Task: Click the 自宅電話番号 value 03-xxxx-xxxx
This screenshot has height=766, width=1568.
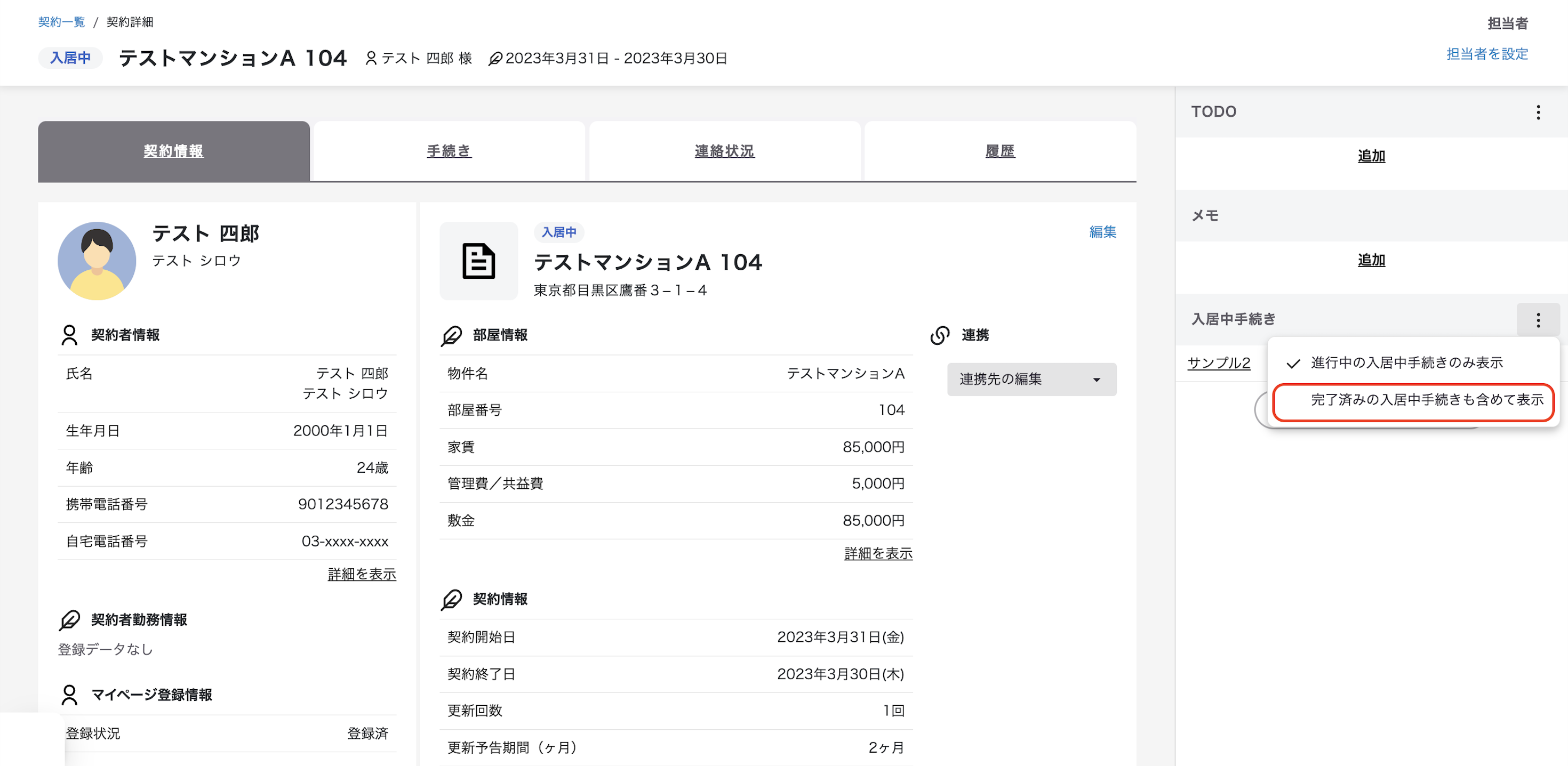Action: 345,542
